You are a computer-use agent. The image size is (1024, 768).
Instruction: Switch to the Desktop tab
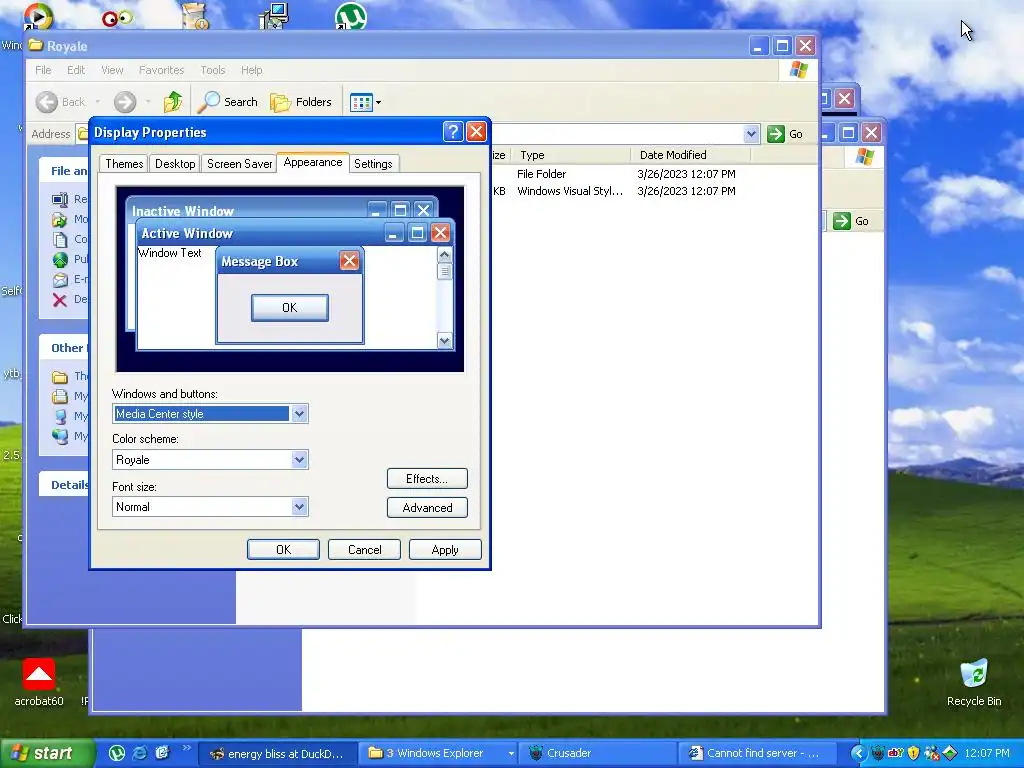tap(175, 164)
